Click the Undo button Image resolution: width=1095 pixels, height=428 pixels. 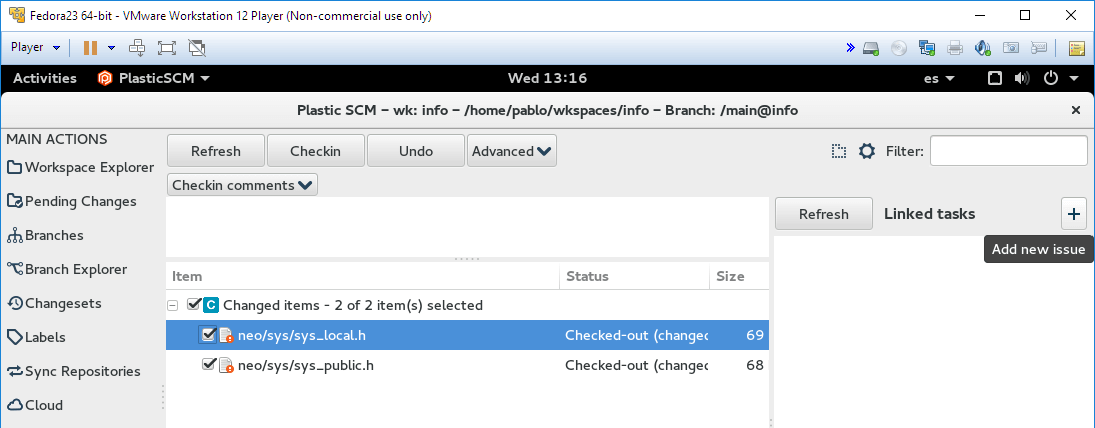pyautogui.click(x=416, y=151)
